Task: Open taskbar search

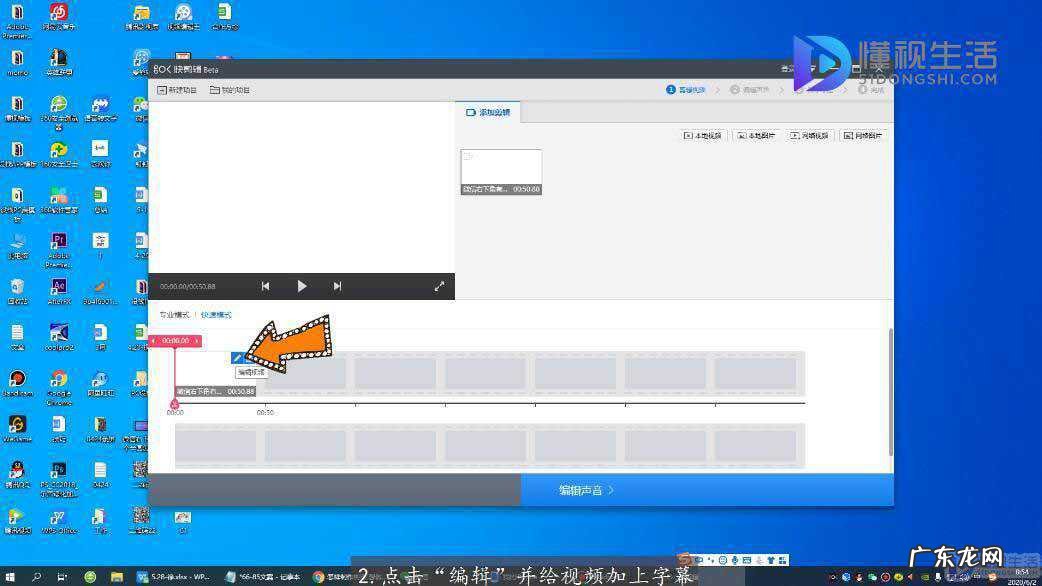Action: (x=36, y=577)
